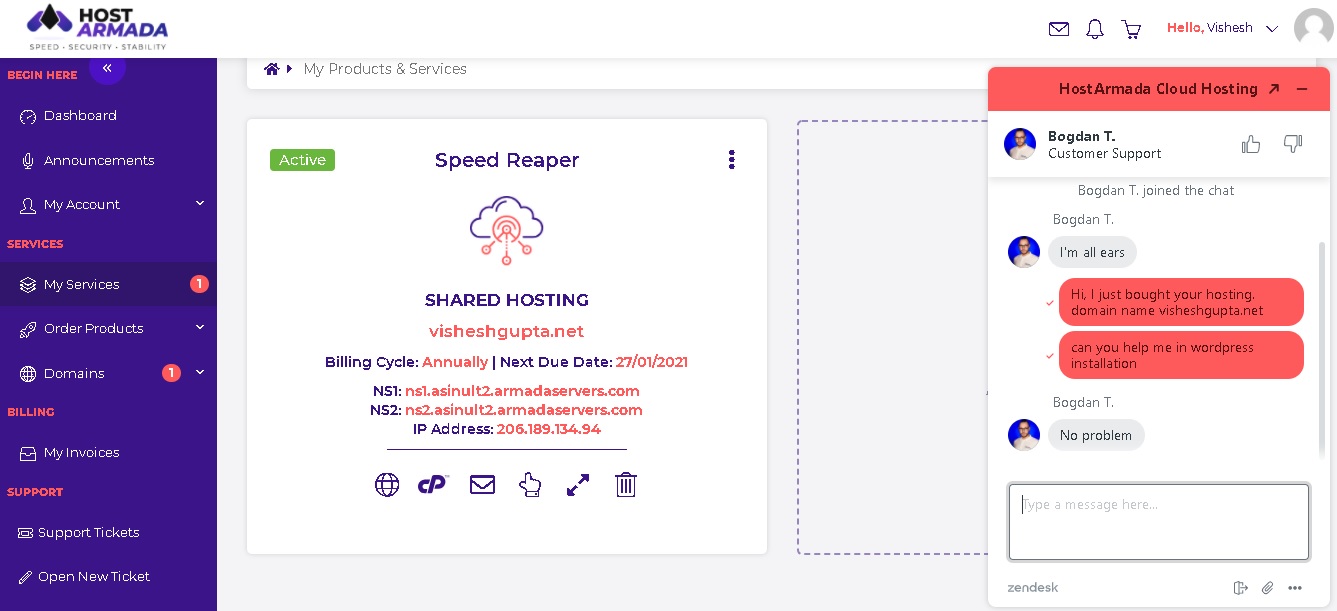Click Bogdan T. agent avatar in chat header

coord(1020,144)
